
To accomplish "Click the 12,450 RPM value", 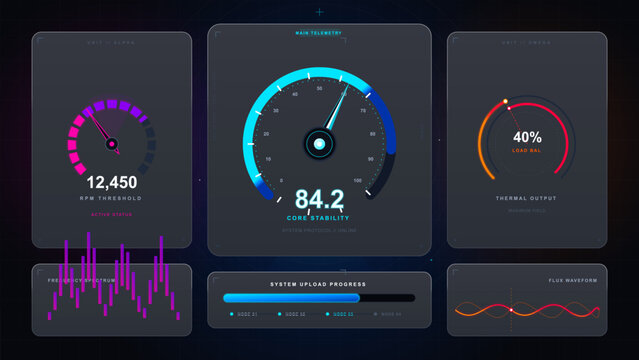I will point(112,182).
